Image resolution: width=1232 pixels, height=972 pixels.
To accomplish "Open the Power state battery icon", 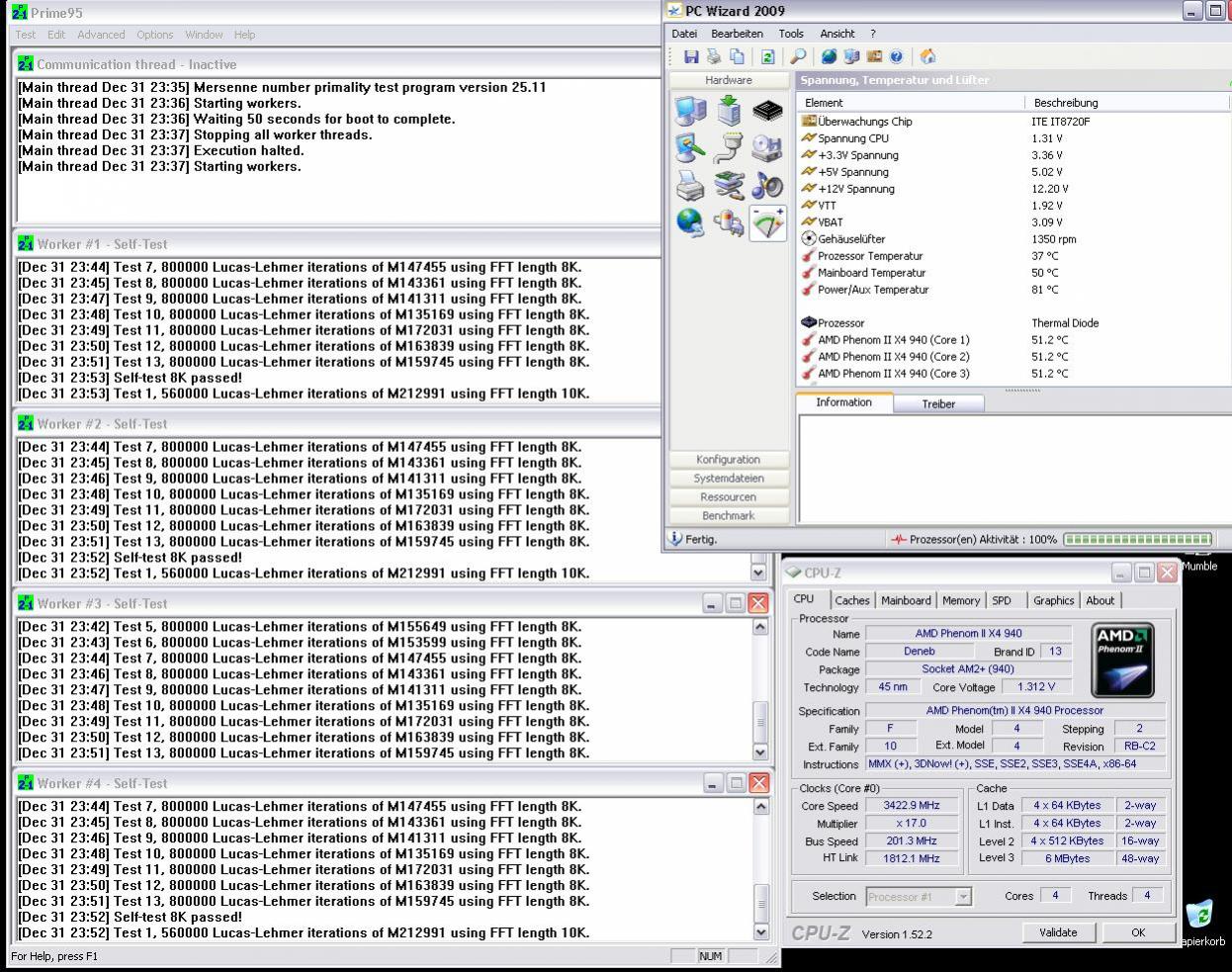I will tap(729, 222).
